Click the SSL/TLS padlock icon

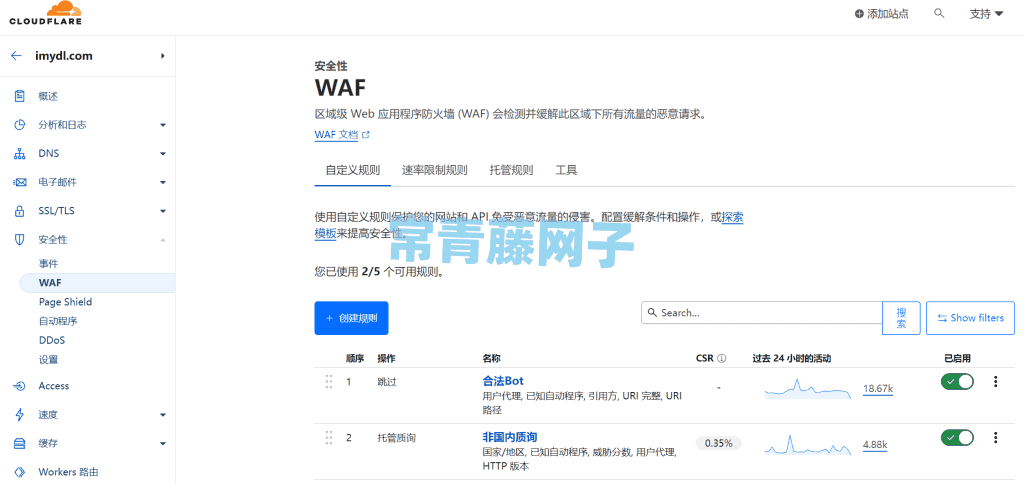click(x=20, y=211)
